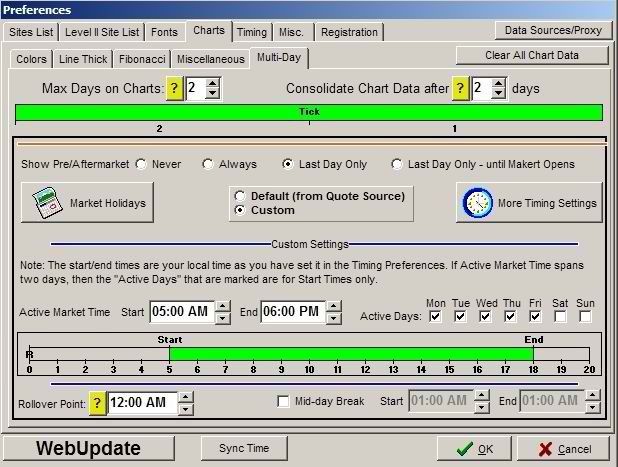
Task: Click the Sync Time button
Action: coord(243,448)
